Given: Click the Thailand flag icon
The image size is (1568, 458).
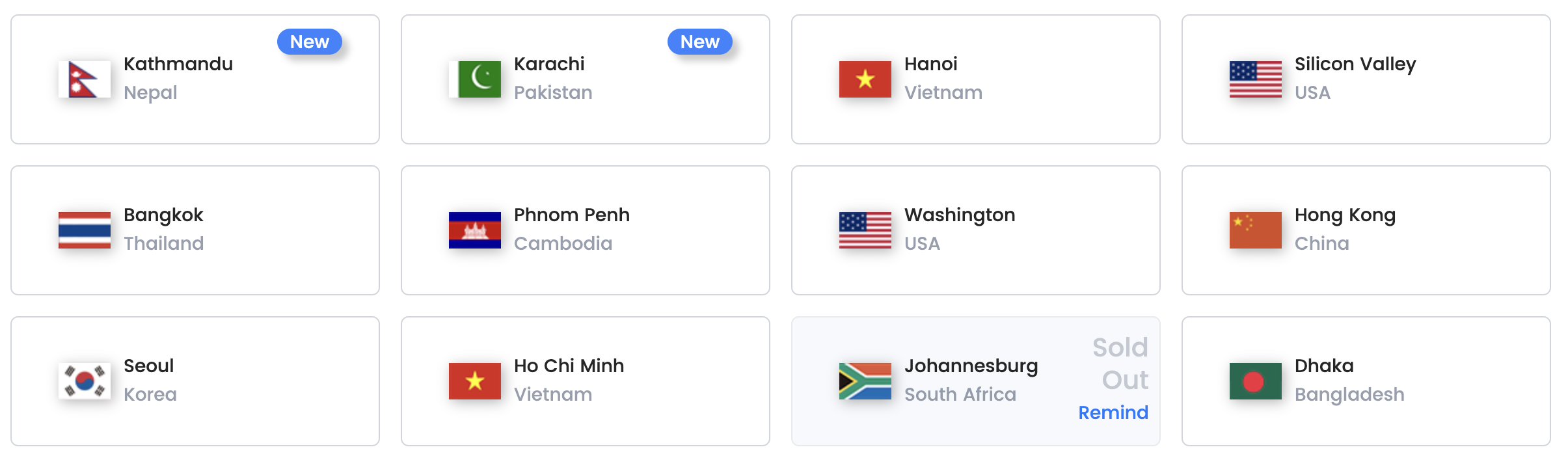Looking at the screenshot, I should click(x=85, y=230).
